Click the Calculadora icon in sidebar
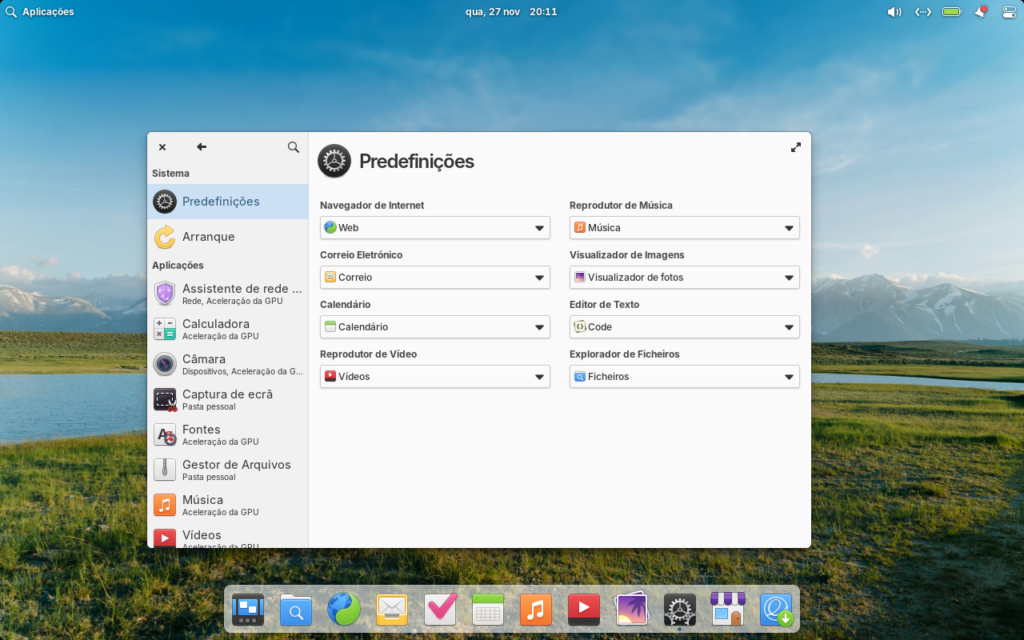The height and width of the screenshot is (640, 1024). click(x=165, y=328)
